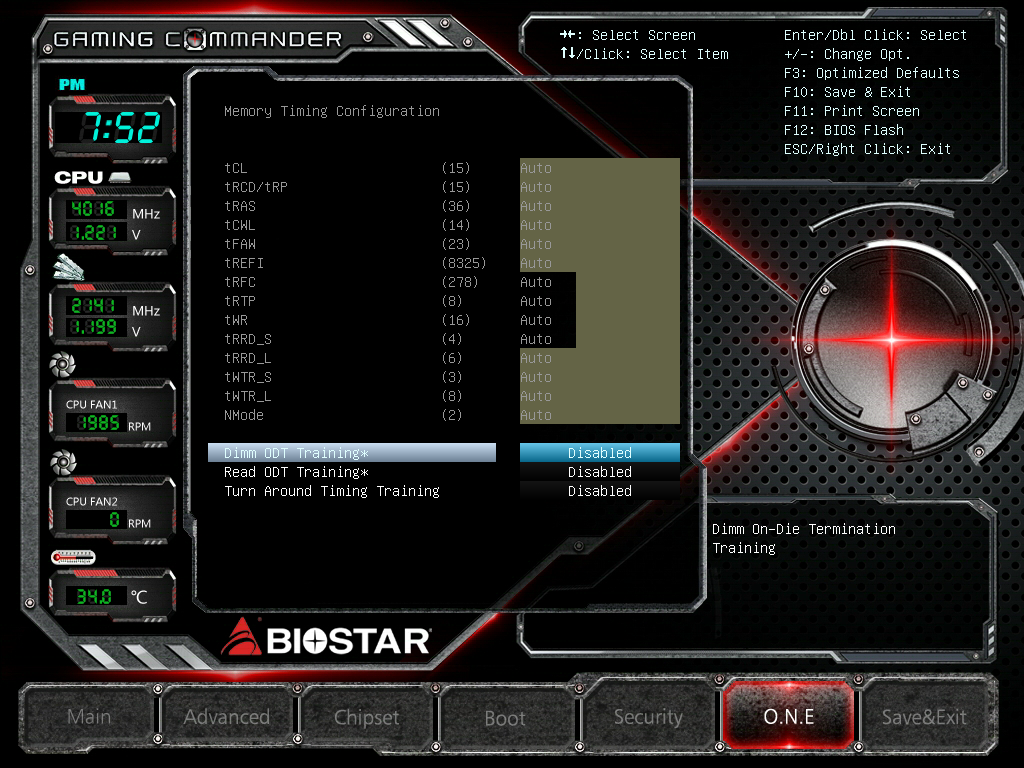Click the F12: BIOS Flash hint

[x=844, y=130]
